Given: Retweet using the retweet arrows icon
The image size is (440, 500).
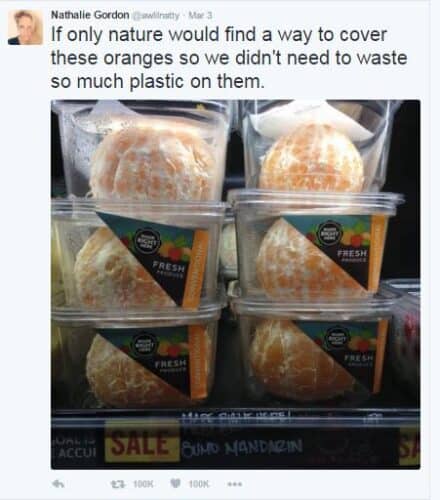Looking at the screenshot, I should 117,483.
